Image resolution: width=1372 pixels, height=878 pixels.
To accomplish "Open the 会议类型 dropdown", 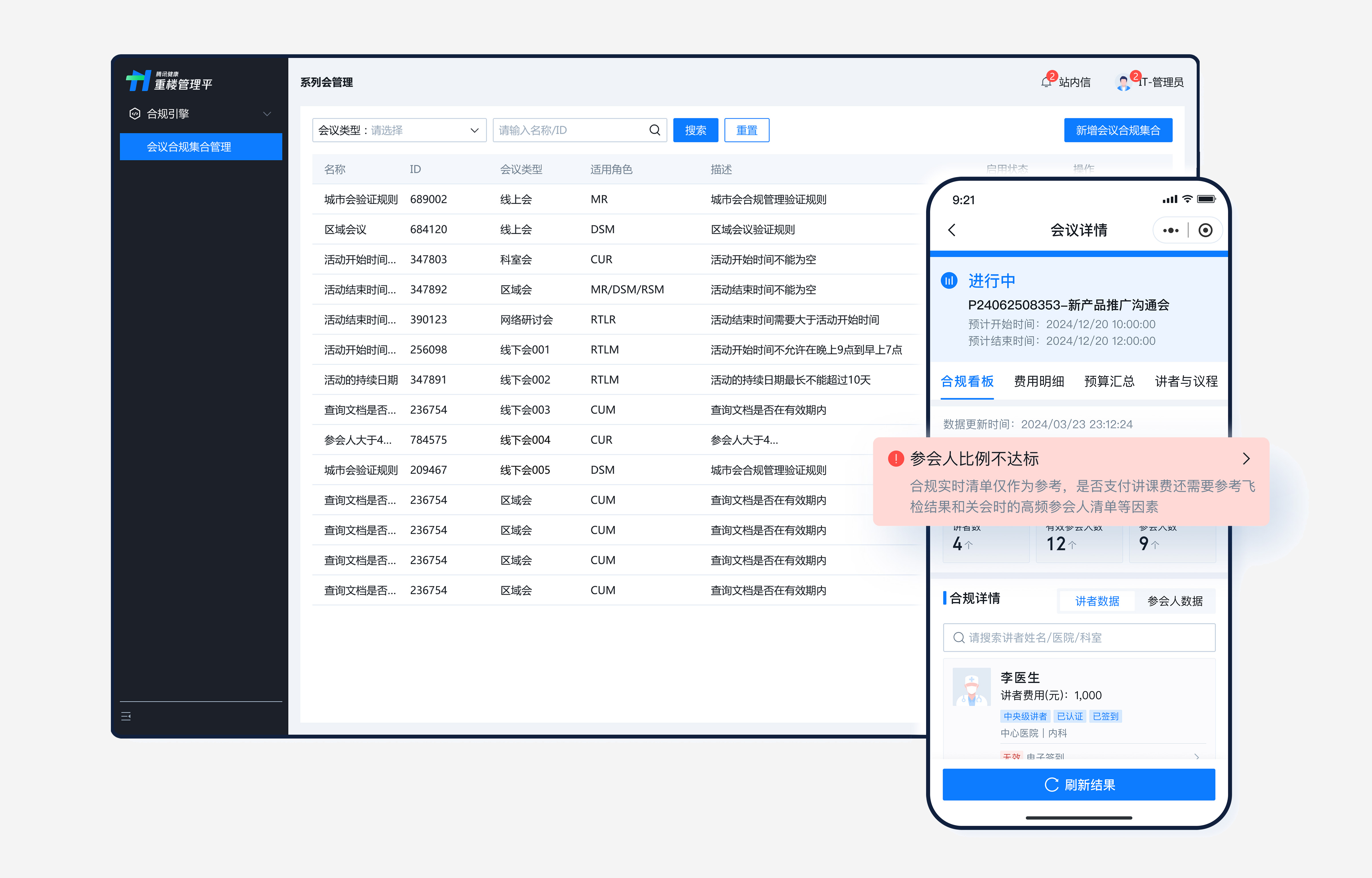I will (x=399, y=131).
